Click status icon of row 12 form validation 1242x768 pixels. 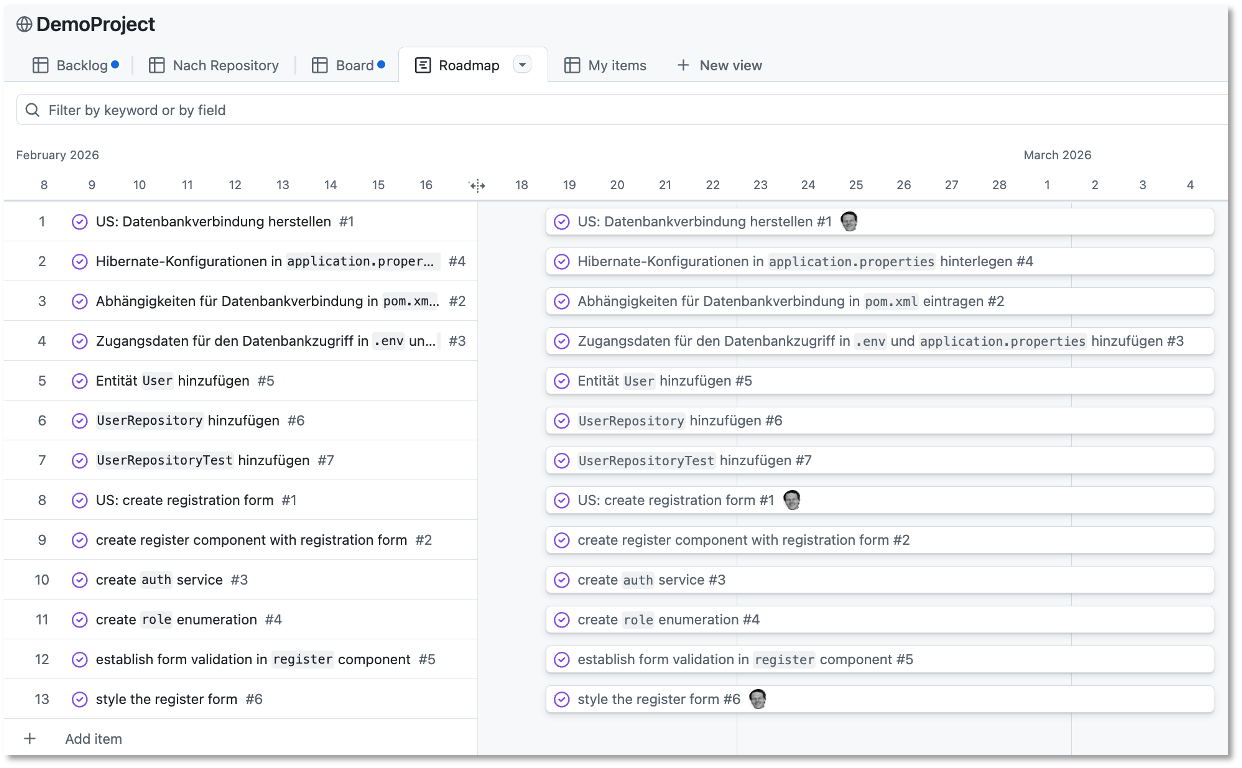(80, 660)
